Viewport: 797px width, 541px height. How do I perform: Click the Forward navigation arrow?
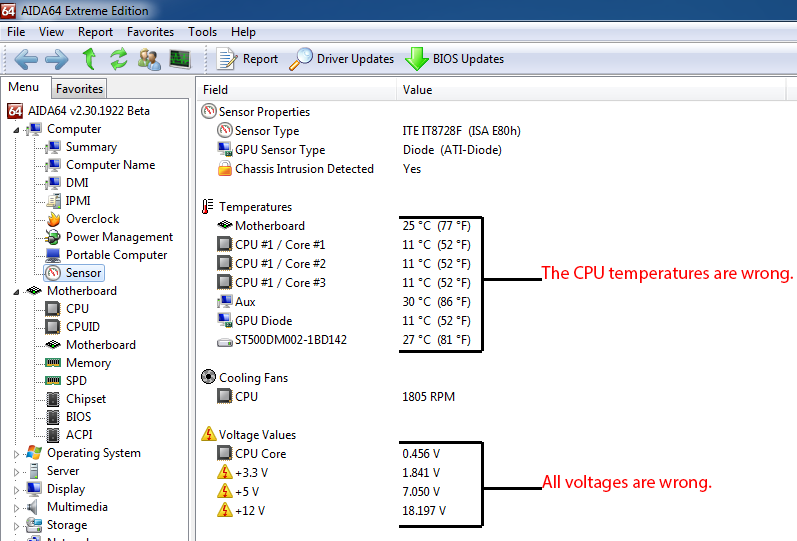click(56, 59)
